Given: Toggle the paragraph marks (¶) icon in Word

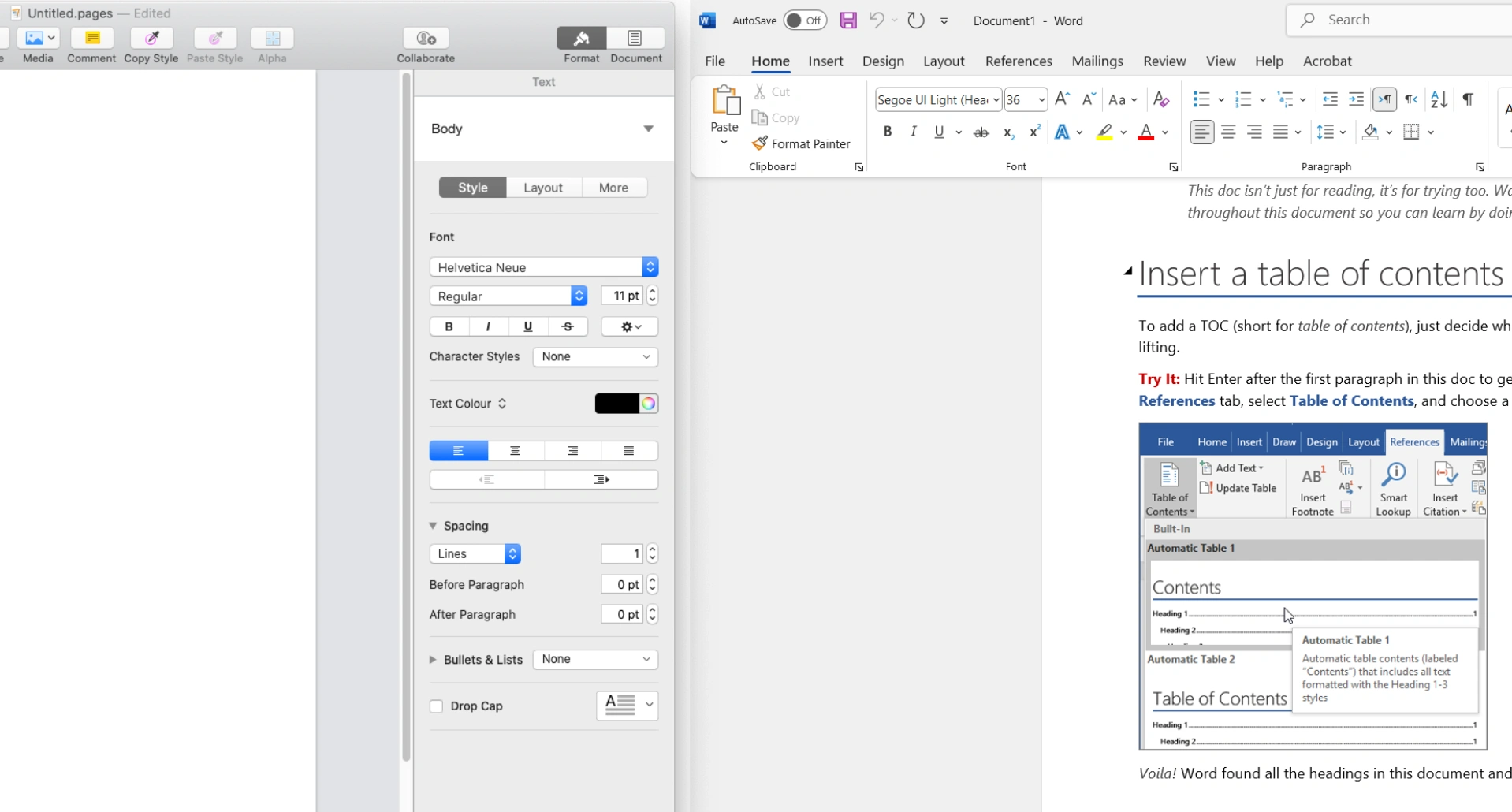Looking at the screenshot, I should coord(1467,99).
